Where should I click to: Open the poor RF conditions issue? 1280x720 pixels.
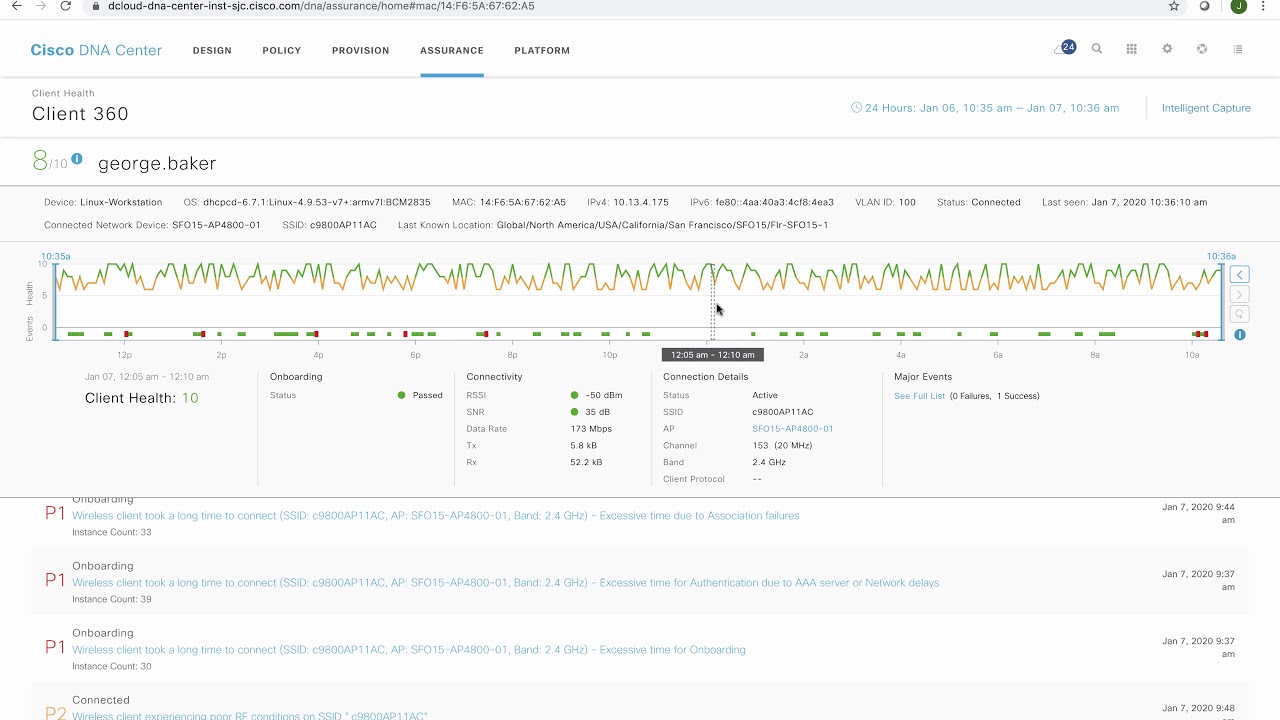pos(250,716)
